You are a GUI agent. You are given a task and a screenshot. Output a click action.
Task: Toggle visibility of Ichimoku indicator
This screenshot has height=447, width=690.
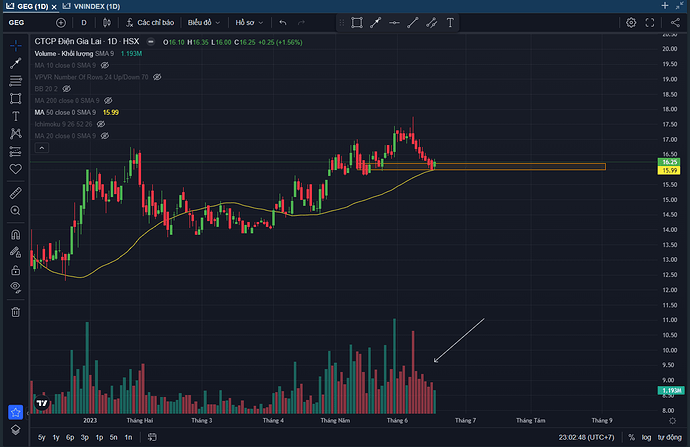pos(102,124)
